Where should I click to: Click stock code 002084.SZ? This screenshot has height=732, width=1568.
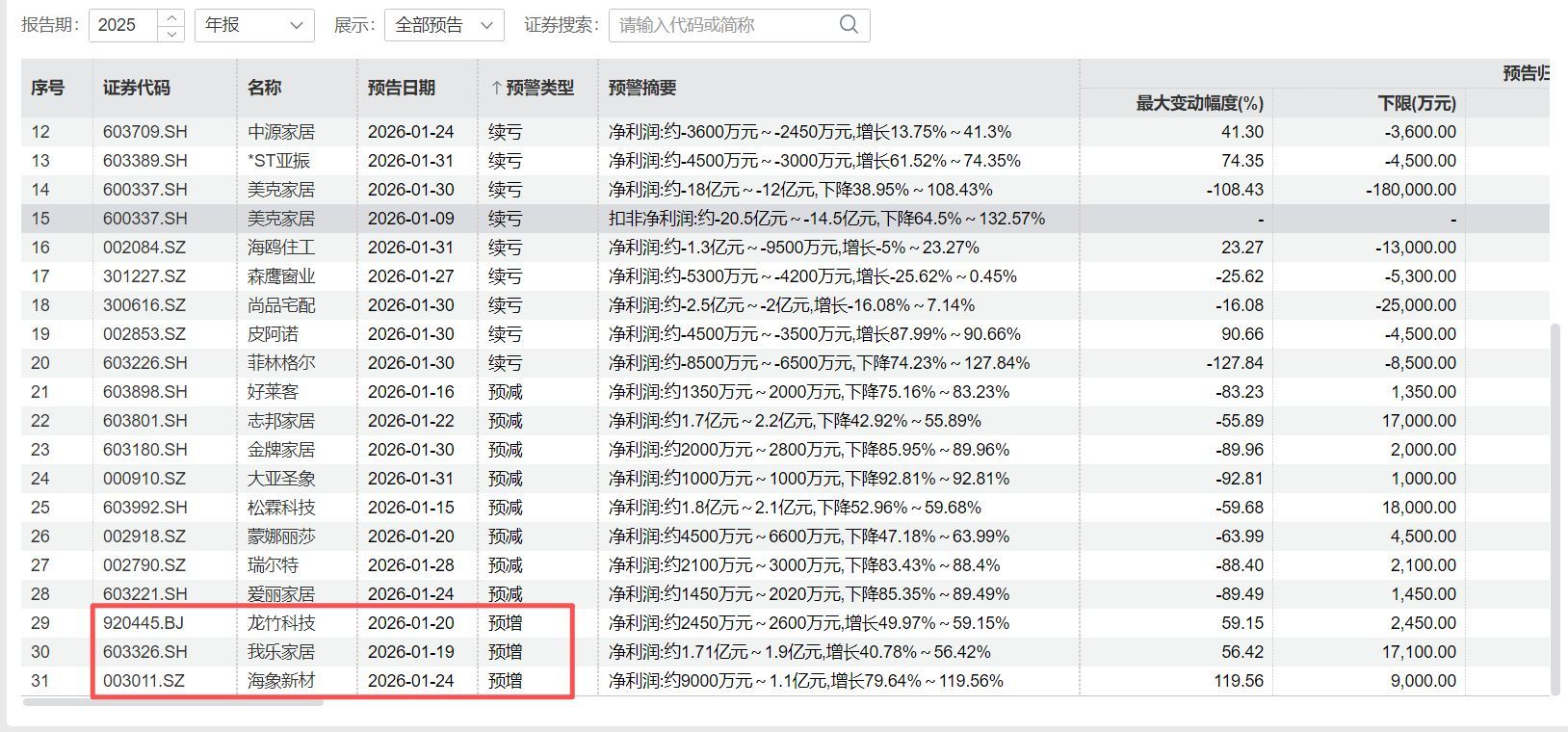(x=144, y=248)
